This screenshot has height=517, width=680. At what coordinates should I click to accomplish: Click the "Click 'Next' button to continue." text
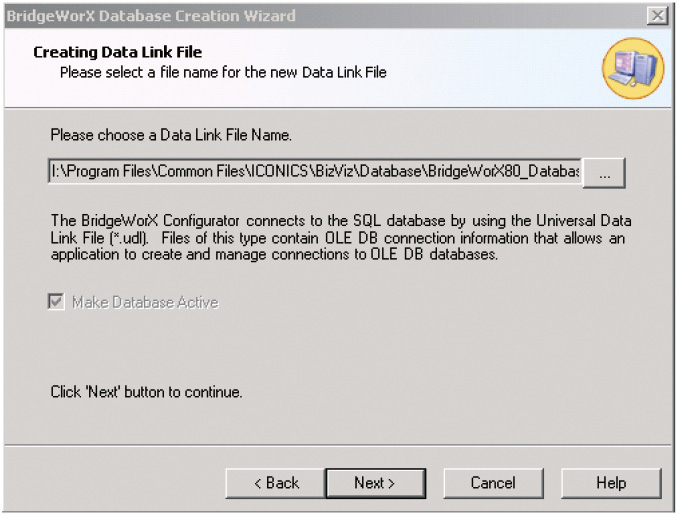click(146, 392)
